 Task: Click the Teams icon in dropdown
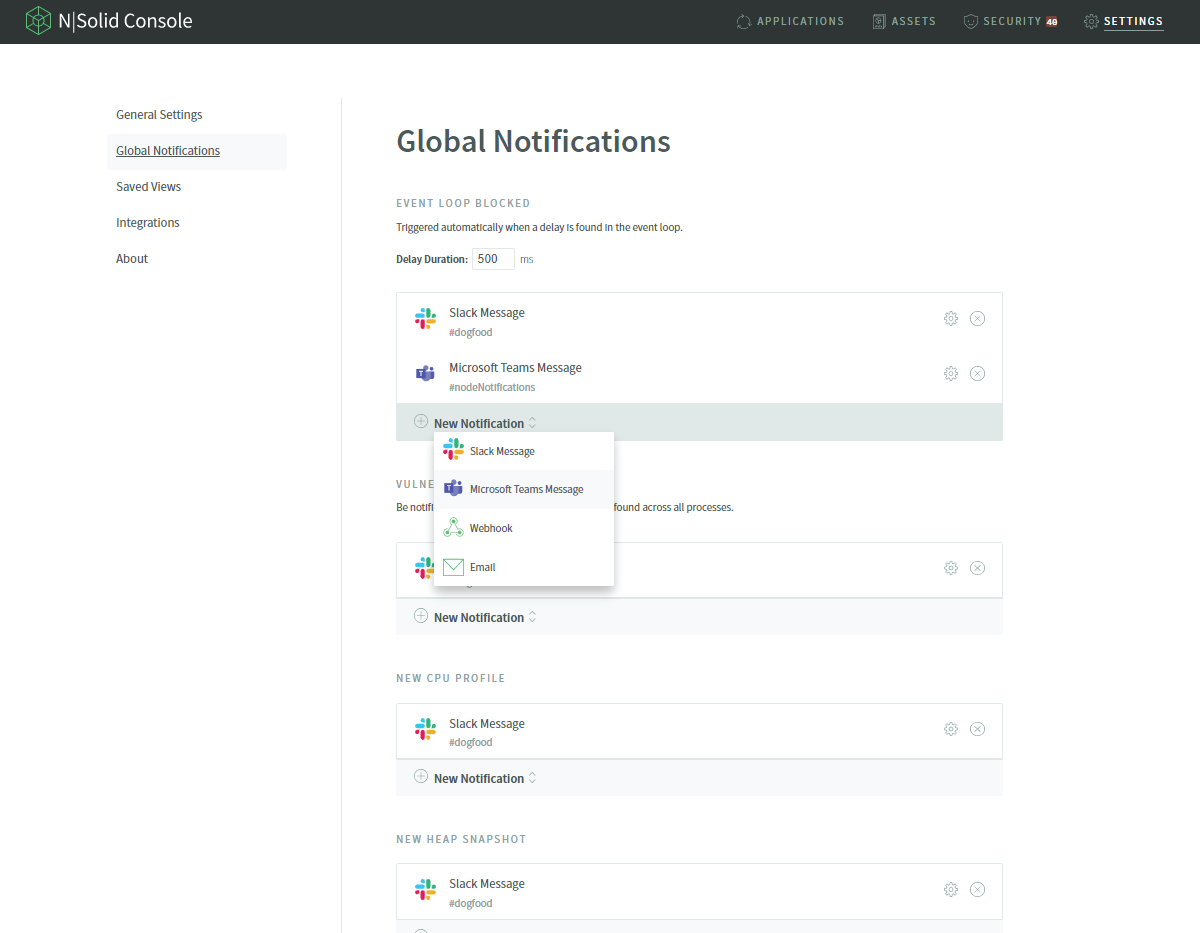453,489
